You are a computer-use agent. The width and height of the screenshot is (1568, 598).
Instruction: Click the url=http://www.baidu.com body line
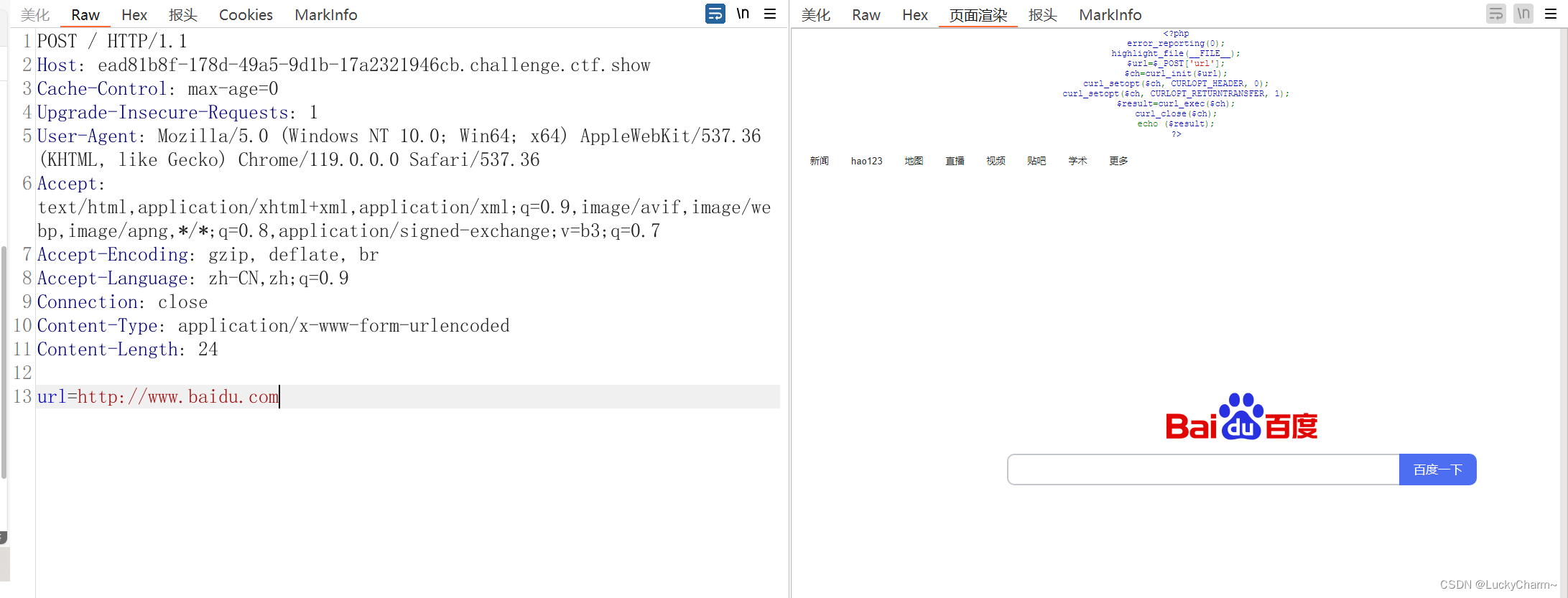pyautogui.click(x=408, y=397)
